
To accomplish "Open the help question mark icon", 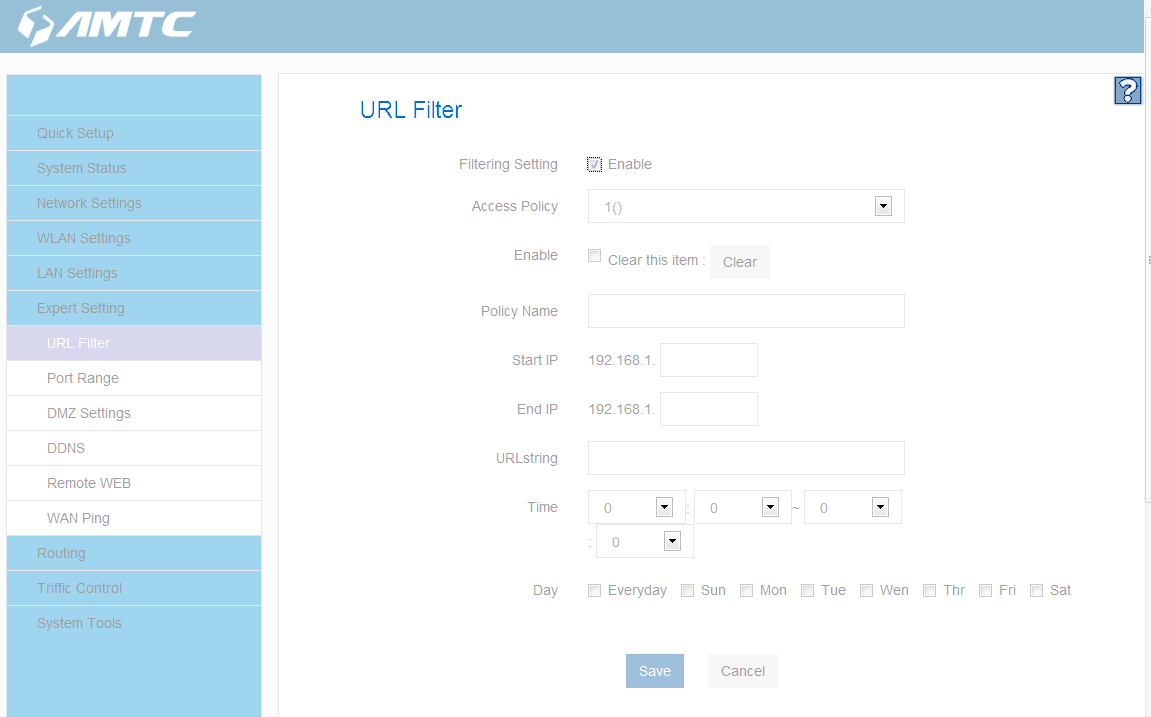I will (x=1128, y=90).
